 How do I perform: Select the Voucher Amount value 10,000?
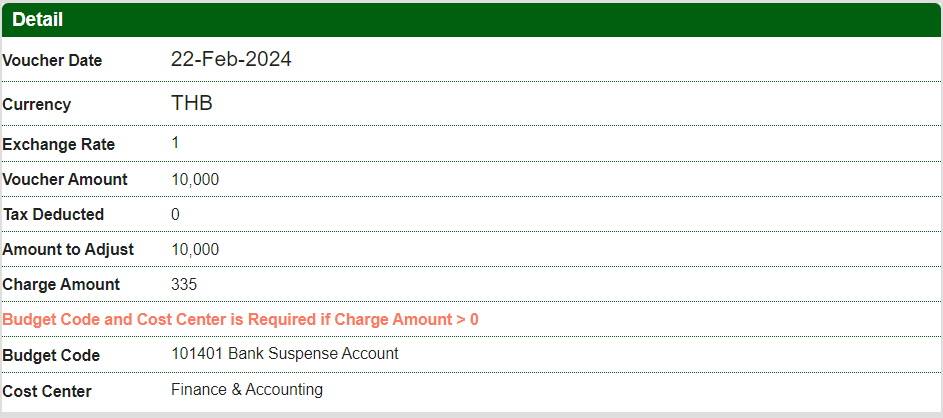click(x=195, y=180)
